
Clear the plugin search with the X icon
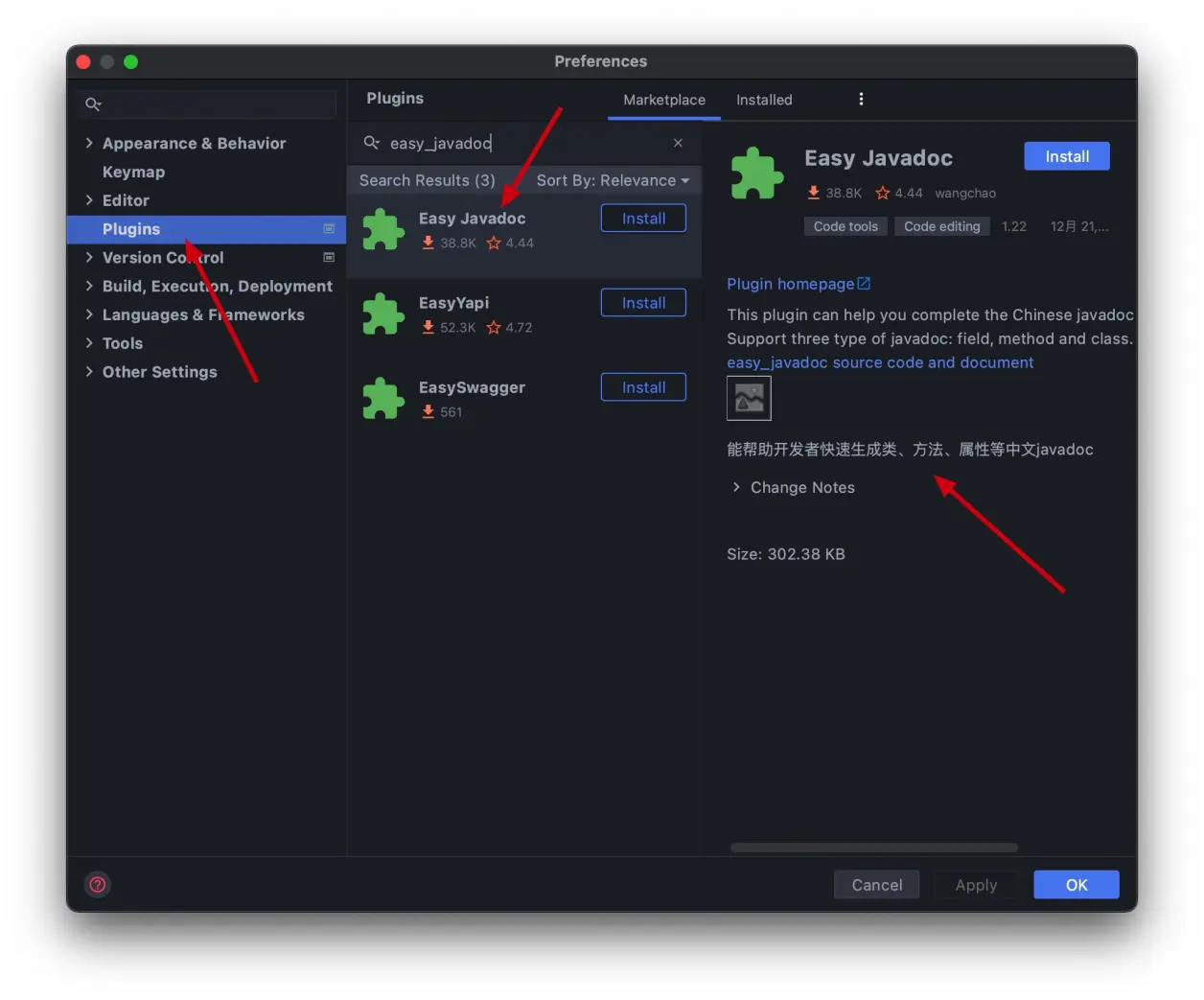[678, 143]
